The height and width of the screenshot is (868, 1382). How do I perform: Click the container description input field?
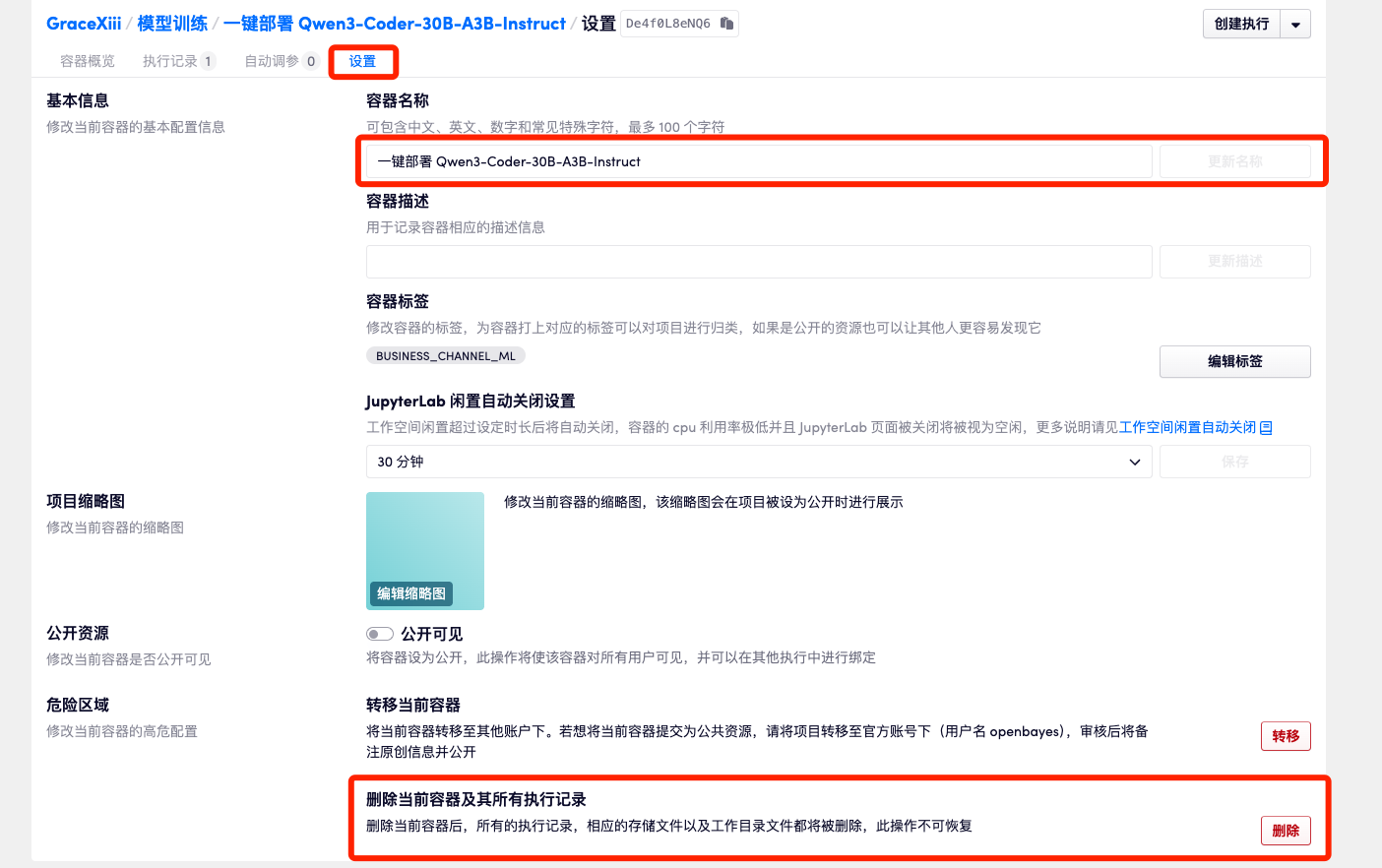click(758, 261)
